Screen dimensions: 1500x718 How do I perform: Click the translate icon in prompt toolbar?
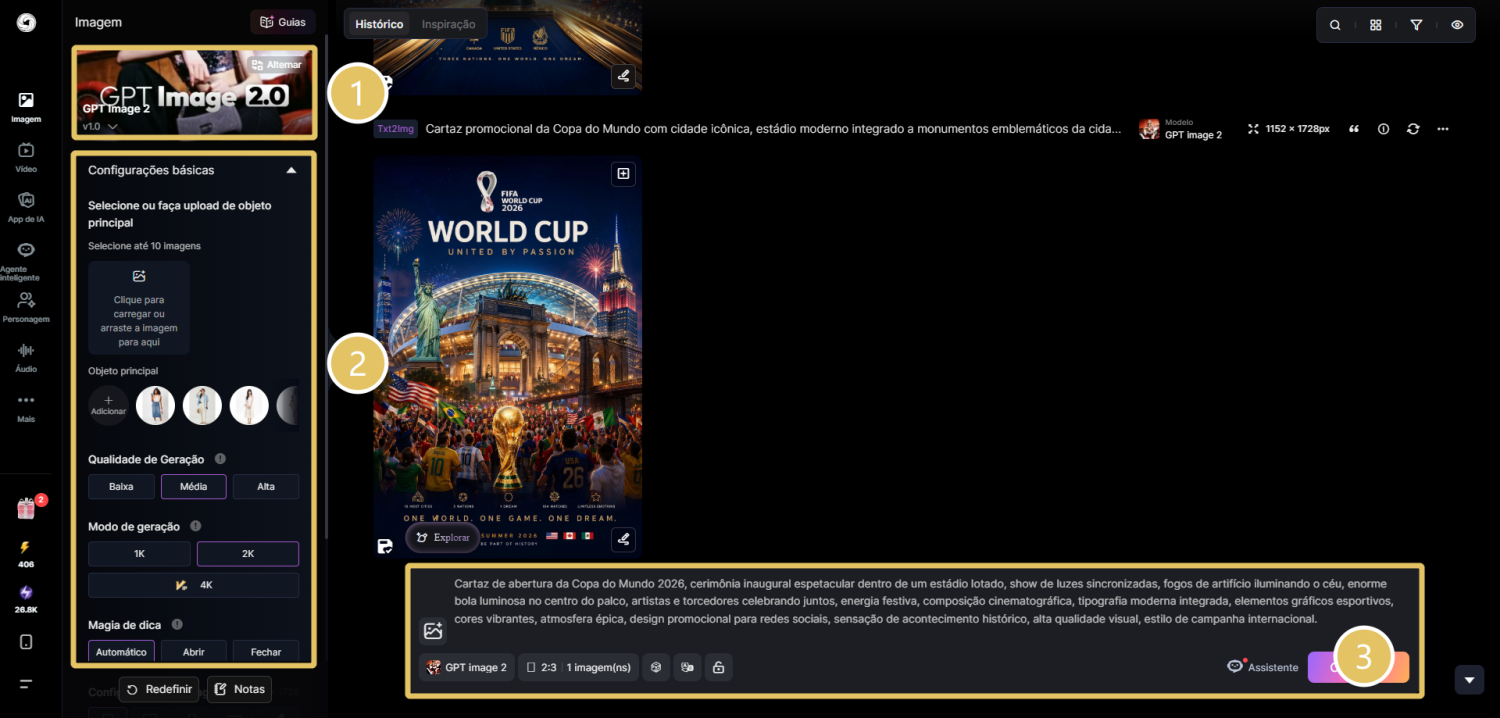pyautogui.click(x=687, y=667)
